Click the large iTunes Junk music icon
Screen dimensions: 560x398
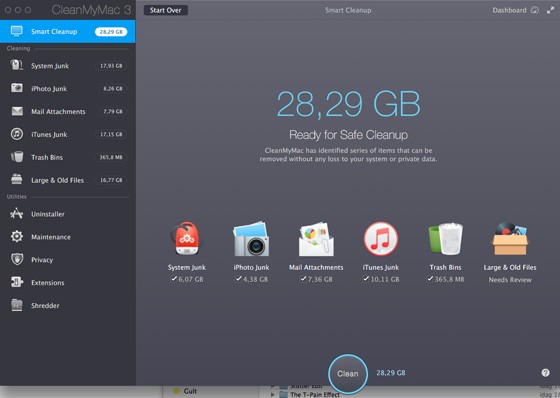click(381, 239)
